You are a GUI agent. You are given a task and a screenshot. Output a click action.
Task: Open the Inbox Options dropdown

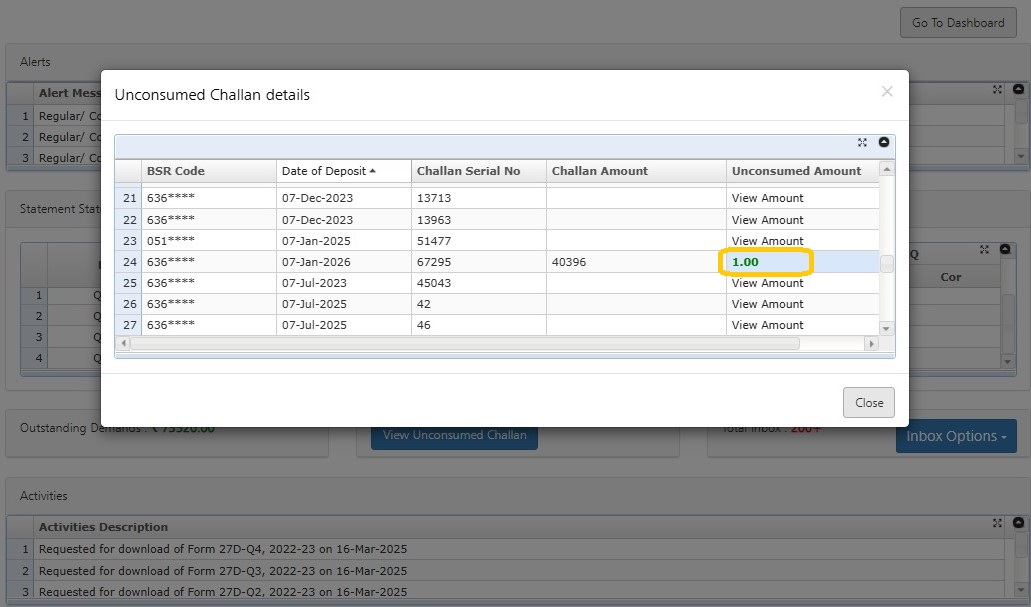point(955,436)
